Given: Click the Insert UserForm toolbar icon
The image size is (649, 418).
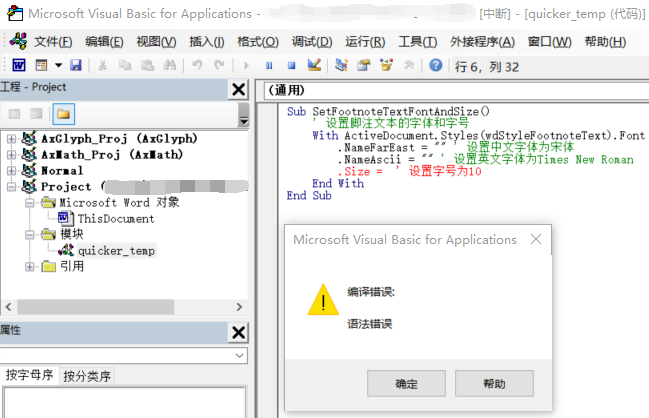Looking at the screenshot, I should point(41,65).
